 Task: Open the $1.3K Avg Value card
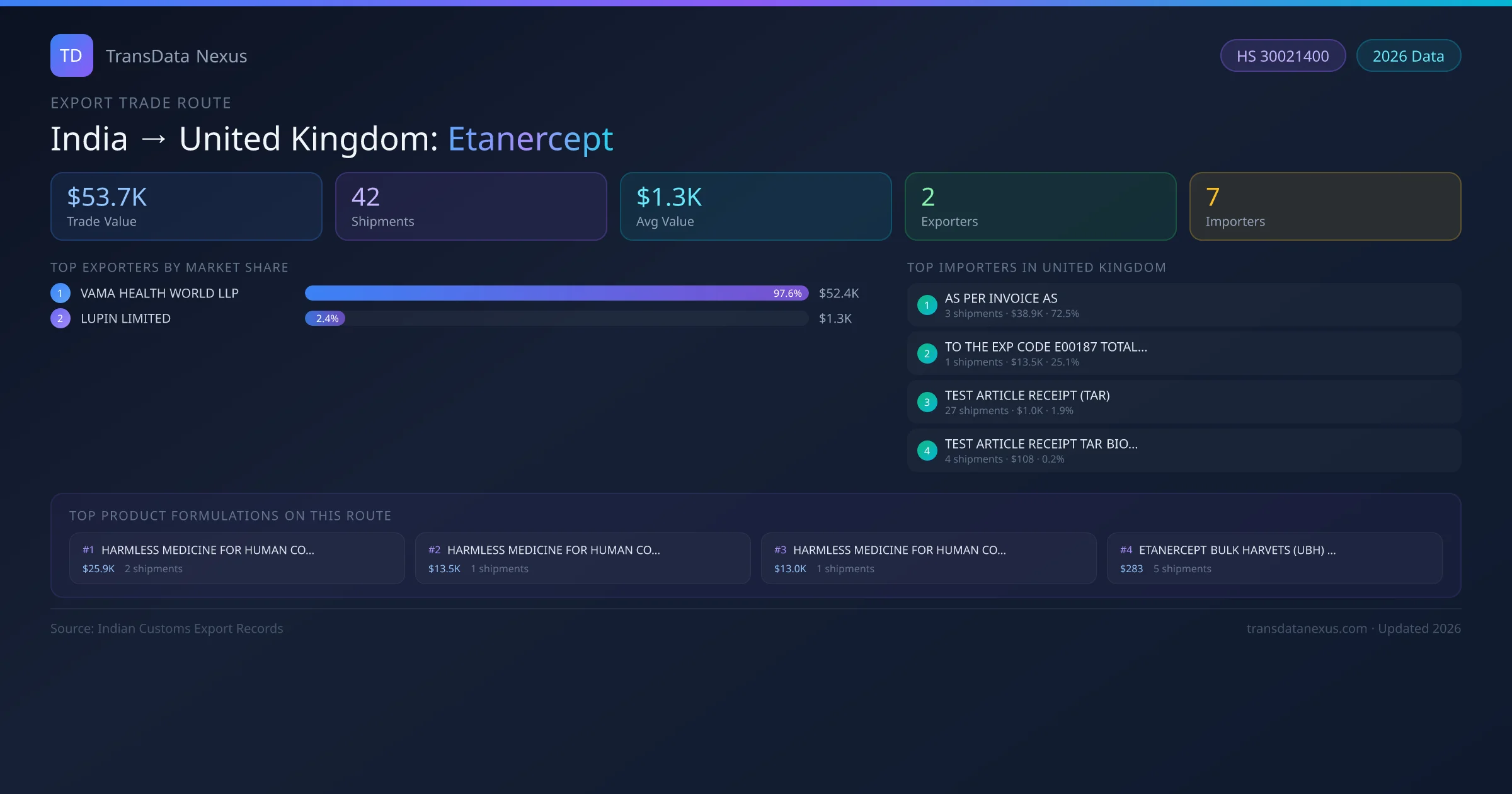pos(755,206)
